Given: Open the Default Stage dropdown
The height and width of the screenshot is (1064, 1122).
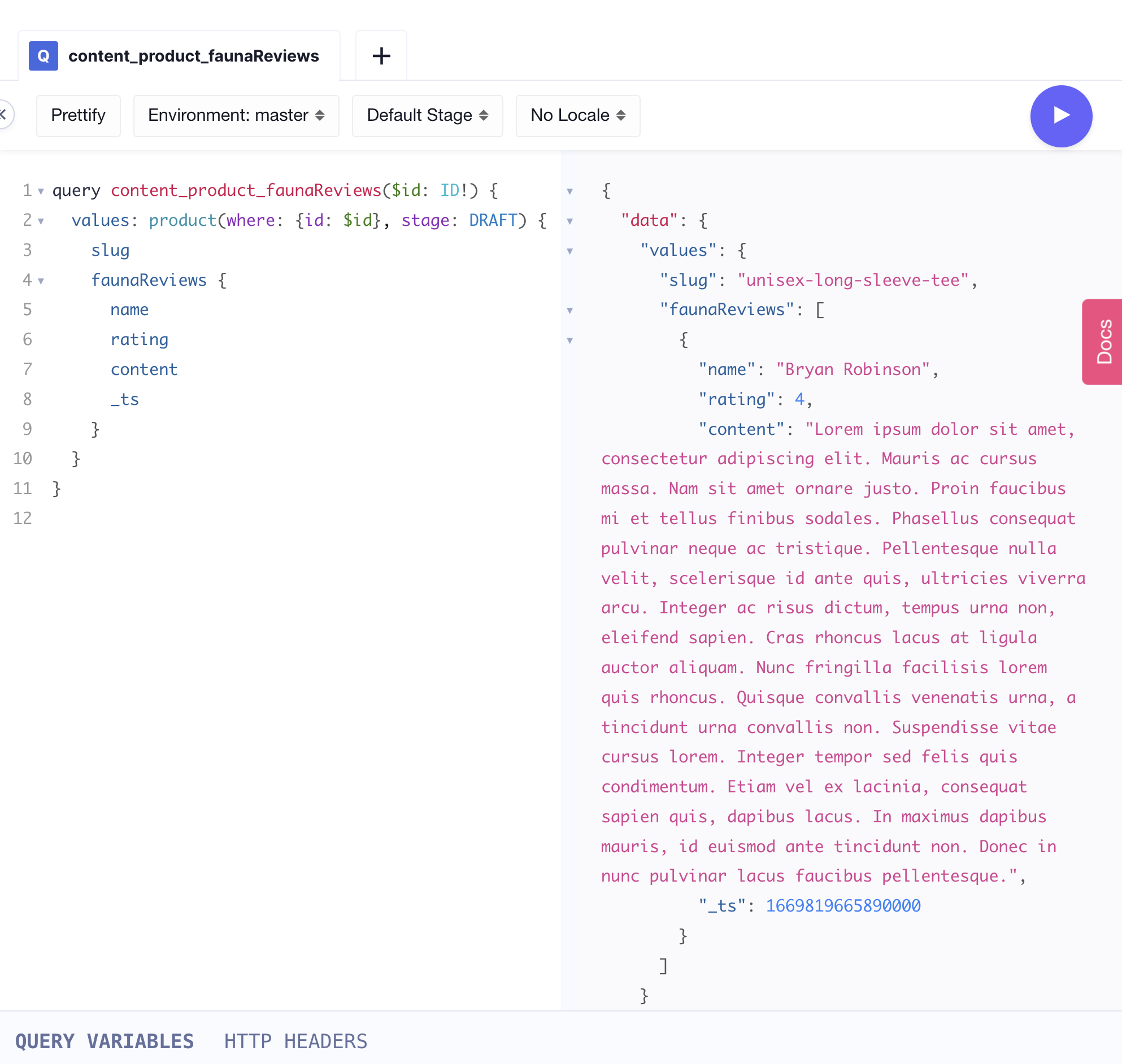Looking at the screenshot, I should 428,114.
